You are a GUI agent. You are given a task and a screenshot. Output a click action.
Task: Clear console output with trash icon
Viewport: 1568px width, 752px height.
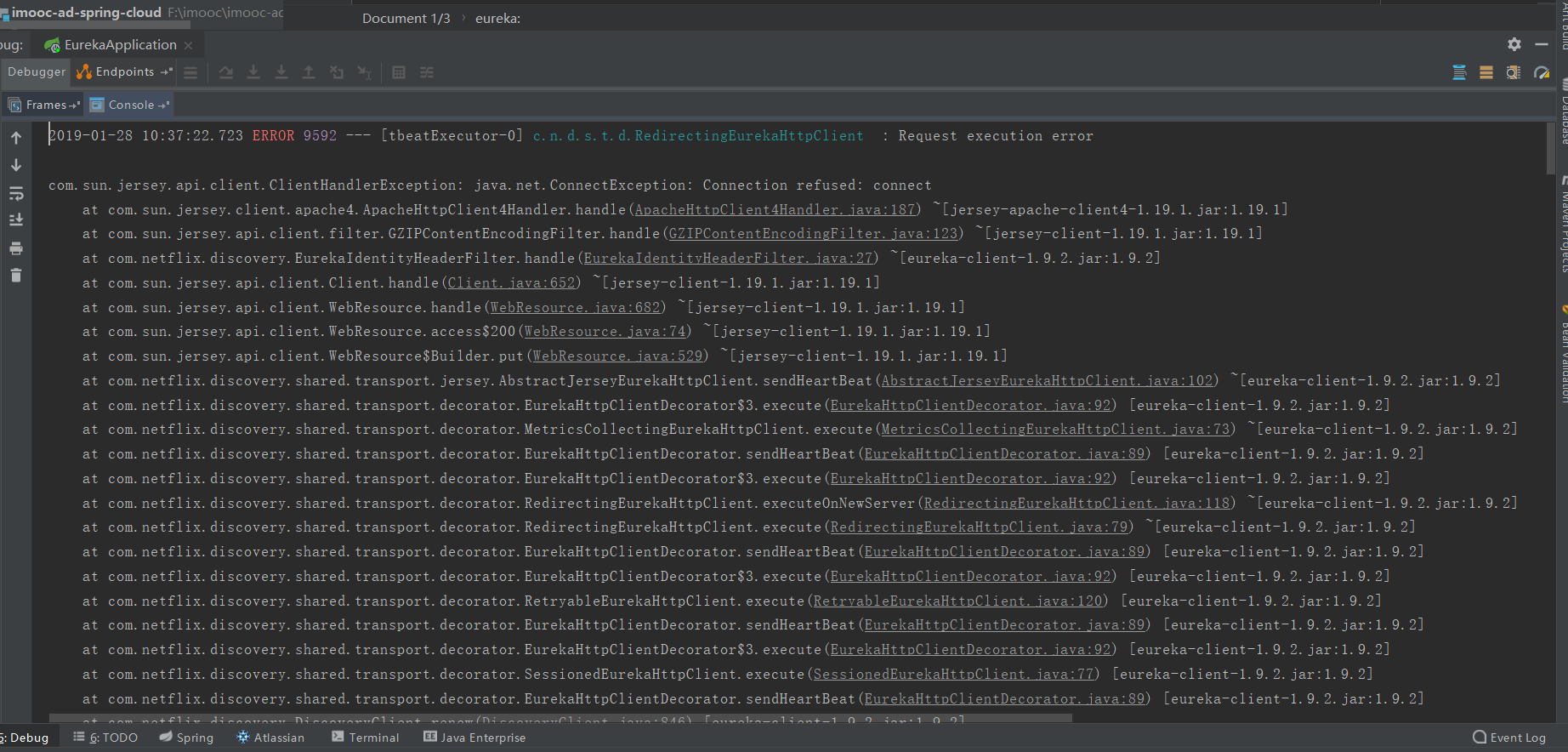click(x=16, y=276)
